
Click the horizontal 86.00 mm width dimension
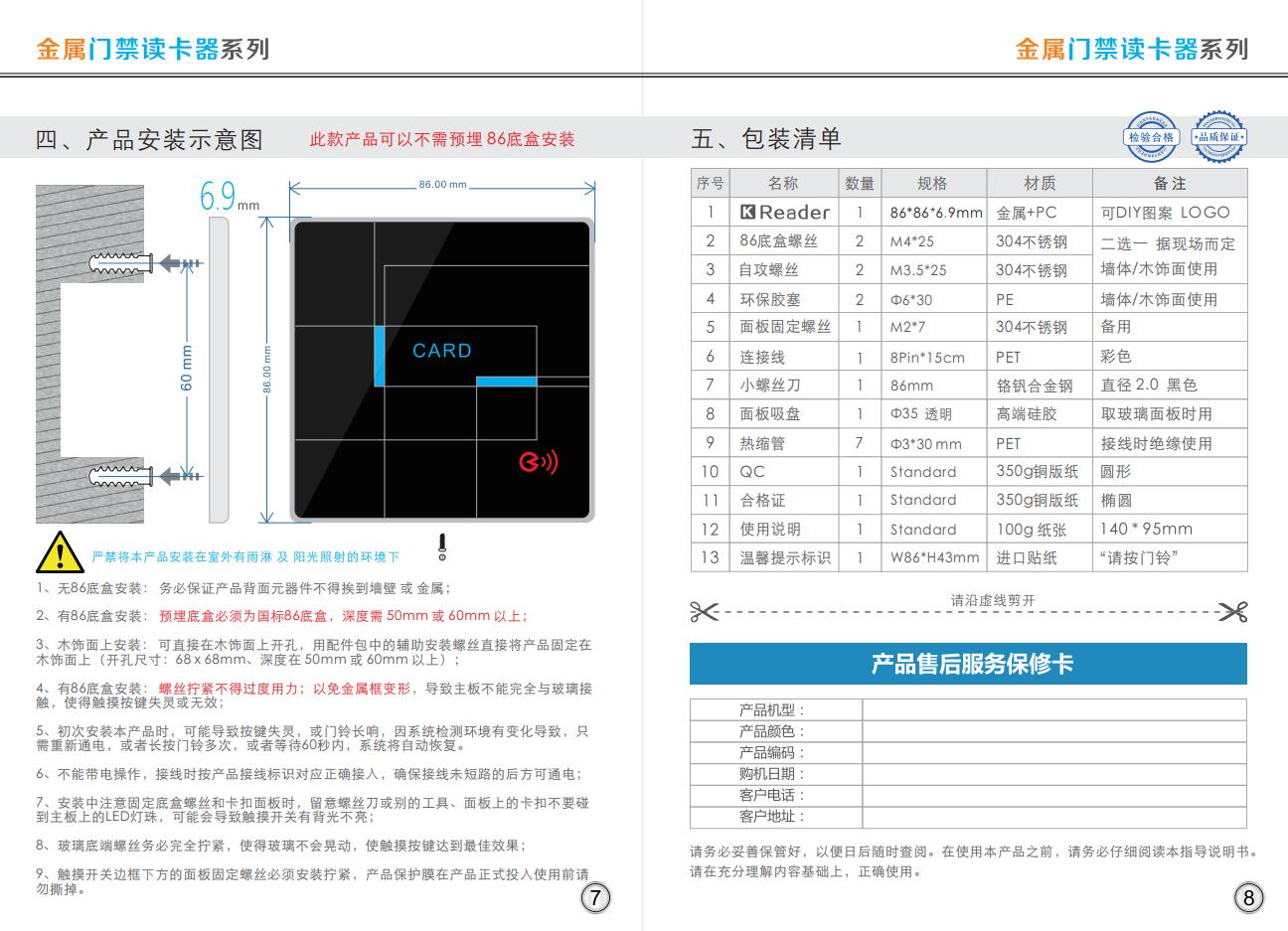pos(442,185)
